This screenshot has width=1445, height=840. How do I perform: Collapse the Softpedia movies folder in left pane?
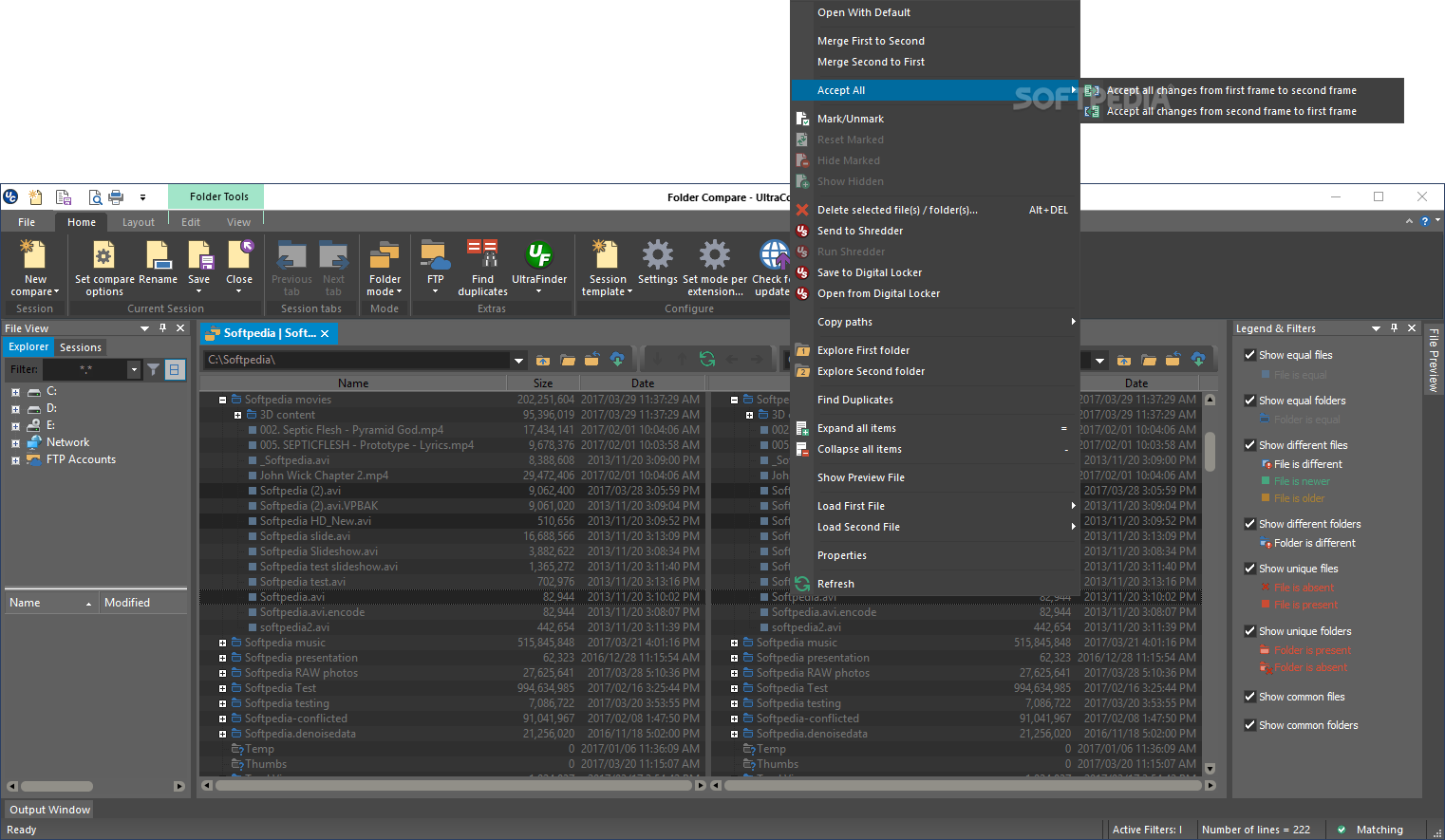[x=223, y=400]
